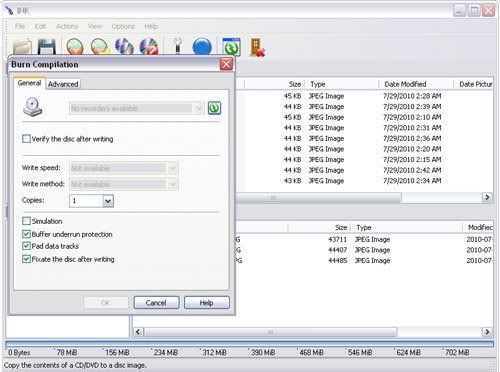Screen dimensions: 500x372
Task: Select file modified 7/29/2010 2:36 AM
Action: tap(363, 138)
